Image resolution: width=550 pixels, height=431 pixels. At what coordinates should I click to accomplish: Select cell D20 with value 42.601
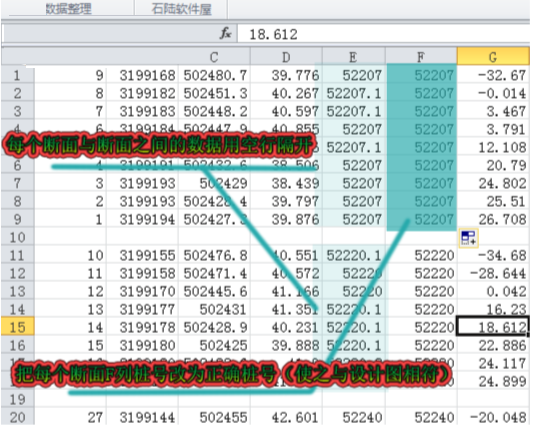coord(286,417)
